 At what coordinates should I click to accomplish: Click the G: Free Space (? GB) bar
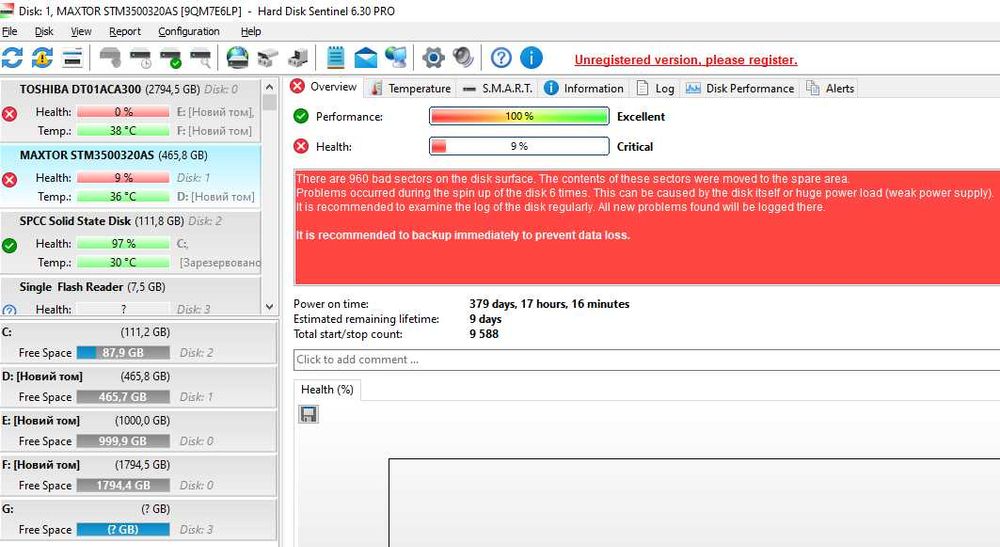123,529
